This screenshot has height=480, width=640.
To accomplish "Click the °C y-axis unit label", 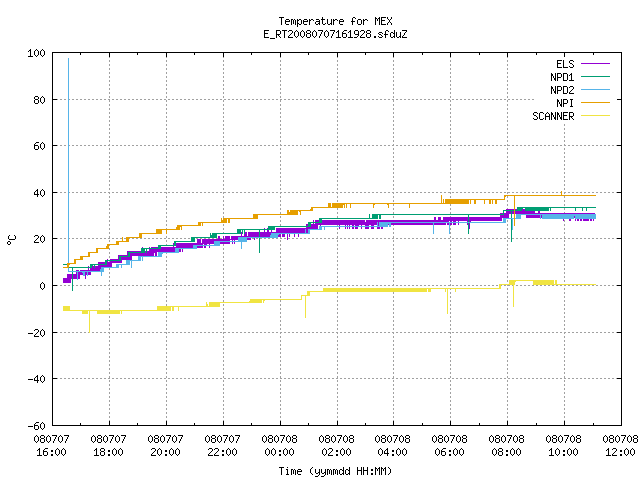I will pyautogui.click(x=11, y=240).
